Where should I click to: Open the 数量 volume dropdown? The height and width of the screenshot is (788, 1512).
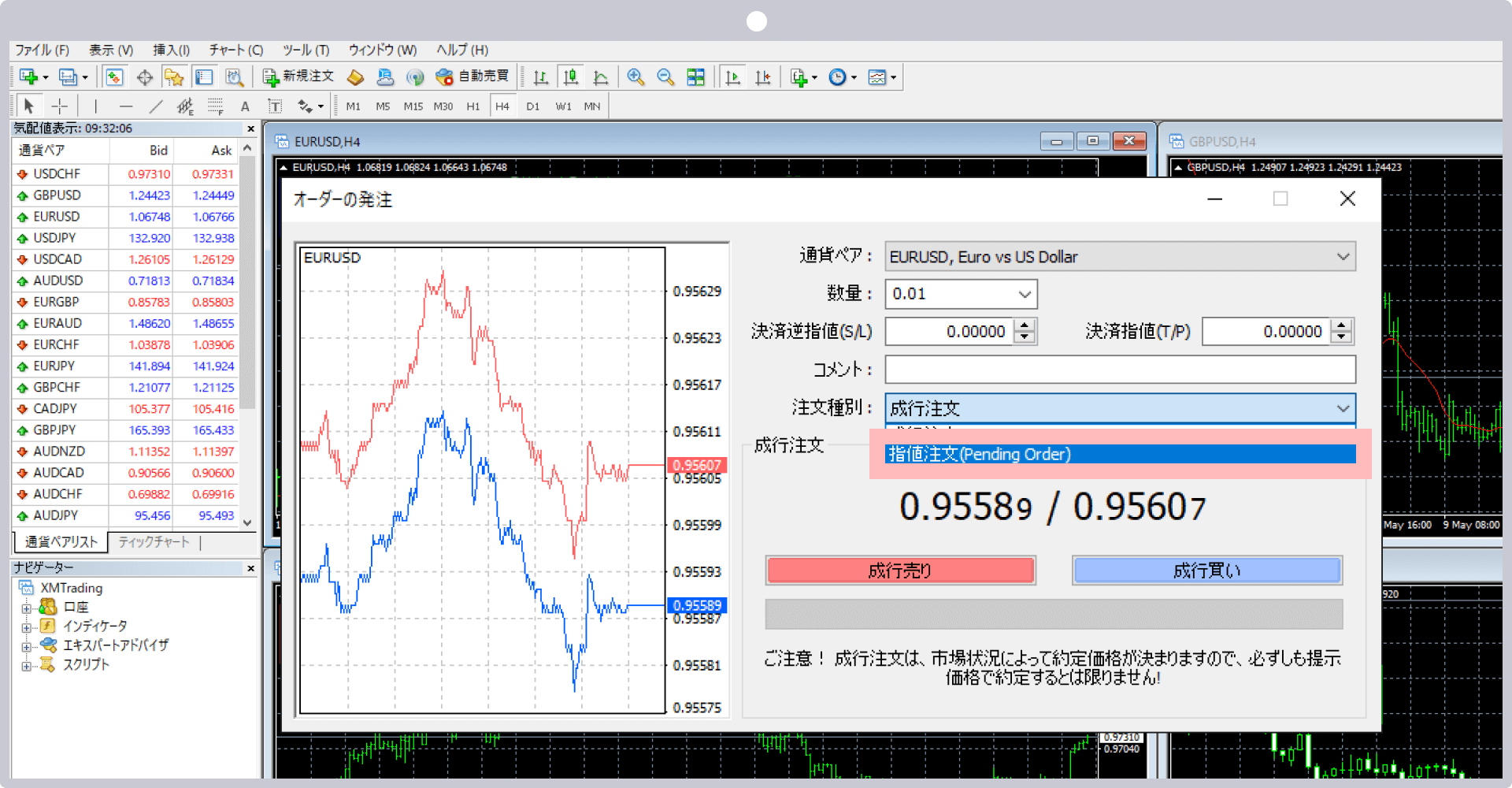pyautogui.click(x=961, y=294)
